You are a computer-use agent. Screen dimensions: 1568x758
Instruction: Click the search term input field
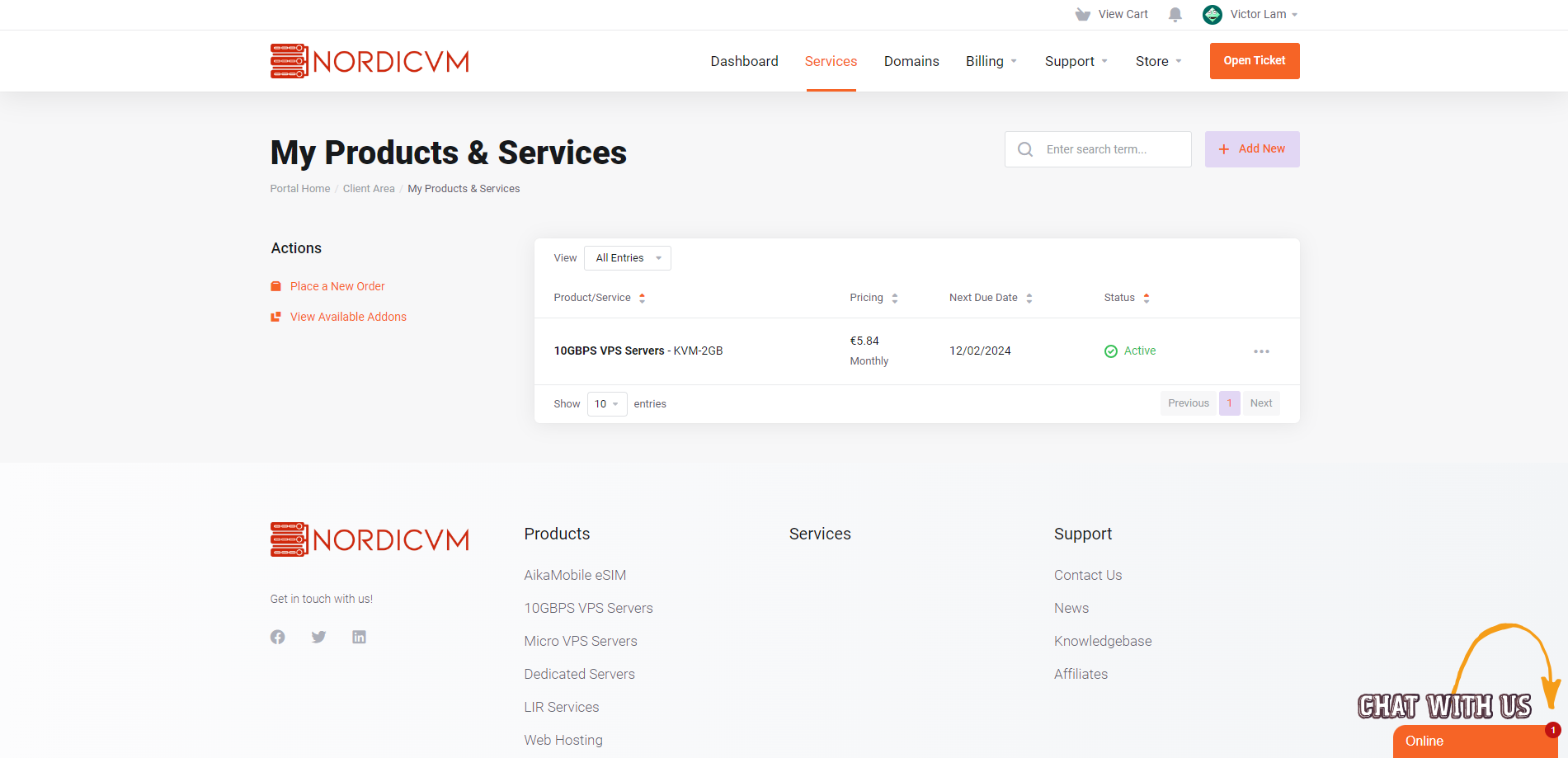point(1098,149)
